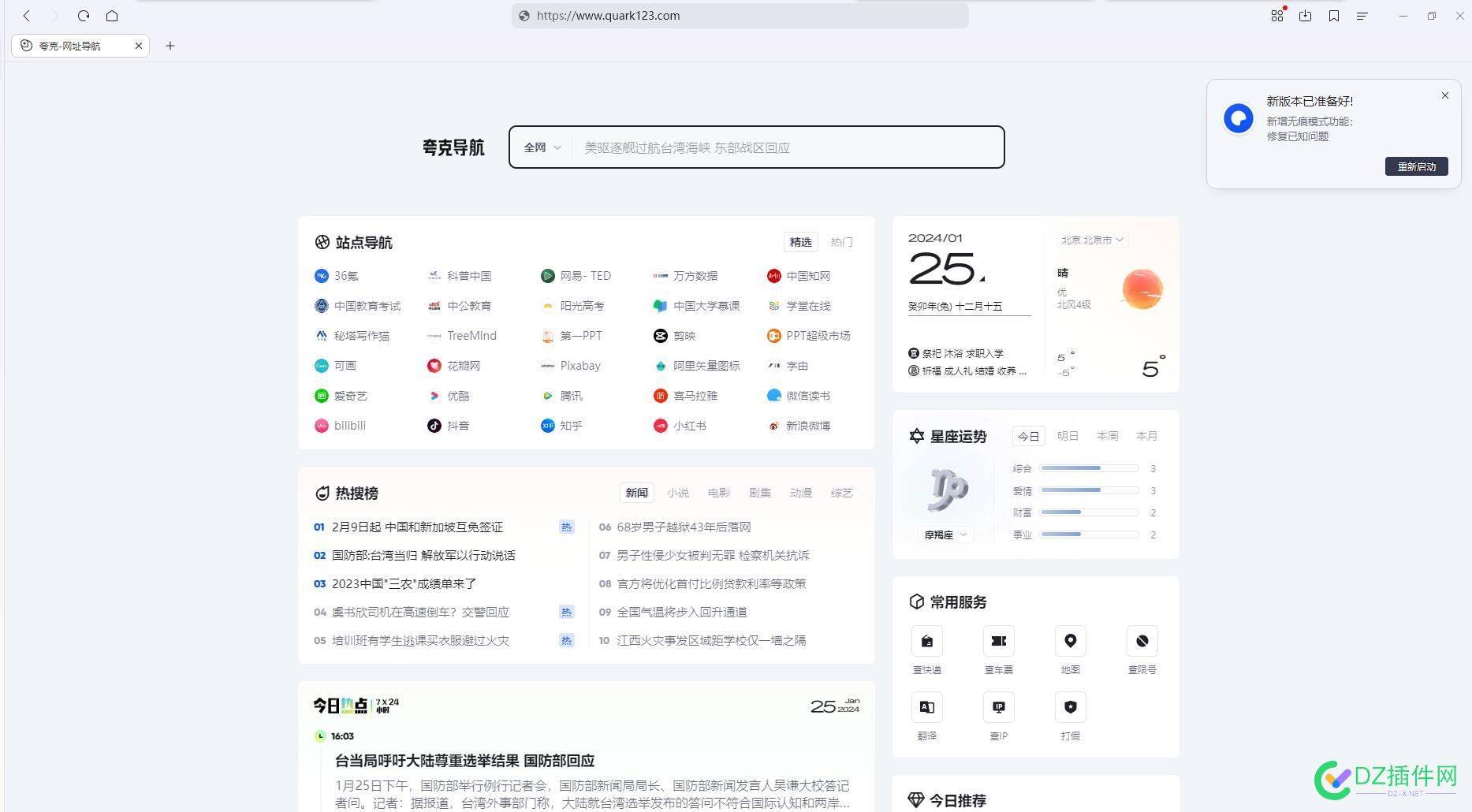Switch to the 本月 horoscope tab

pyautogui.click(x=1147, y=436)
